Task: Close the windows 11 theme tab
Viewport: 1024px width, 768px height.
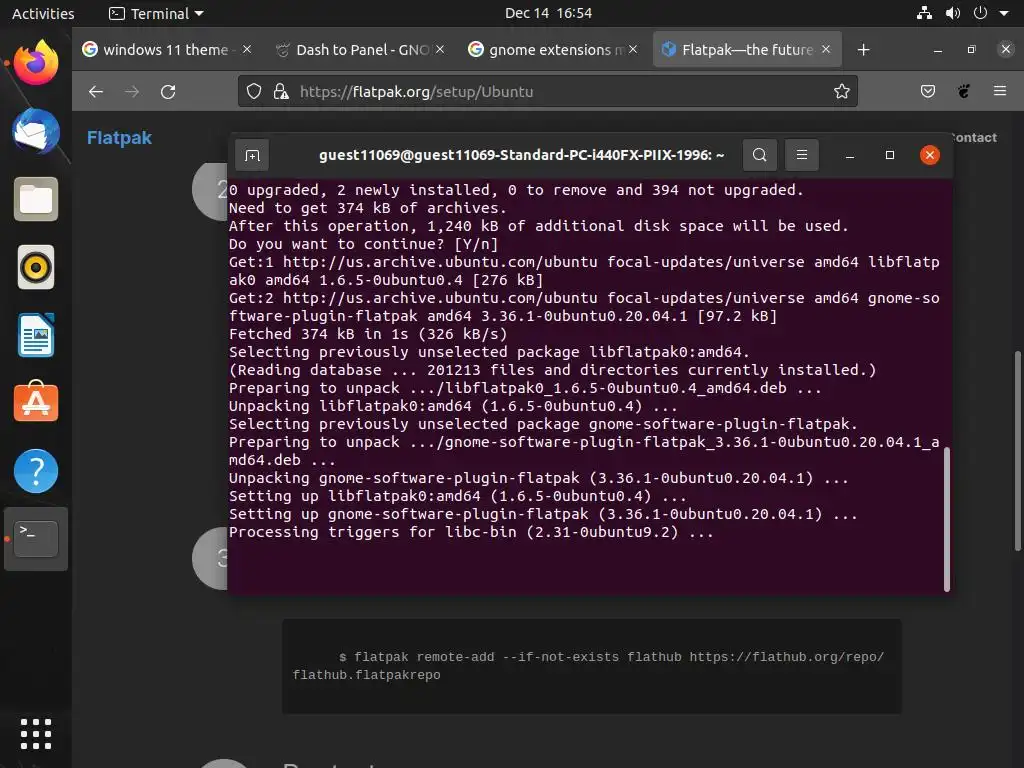Action: [x=247, y=50]
